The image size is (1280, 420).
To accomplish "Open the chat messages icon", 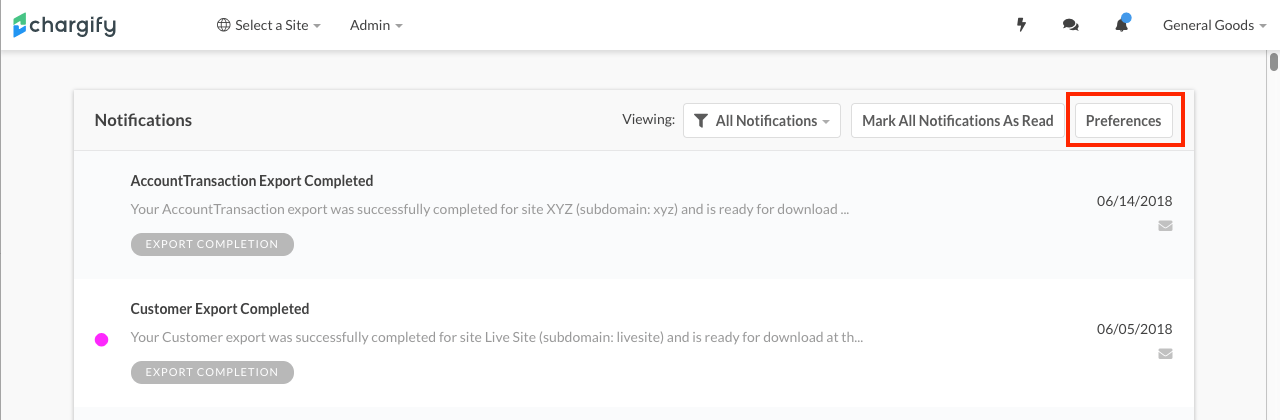I will [x=1070, y=25].
